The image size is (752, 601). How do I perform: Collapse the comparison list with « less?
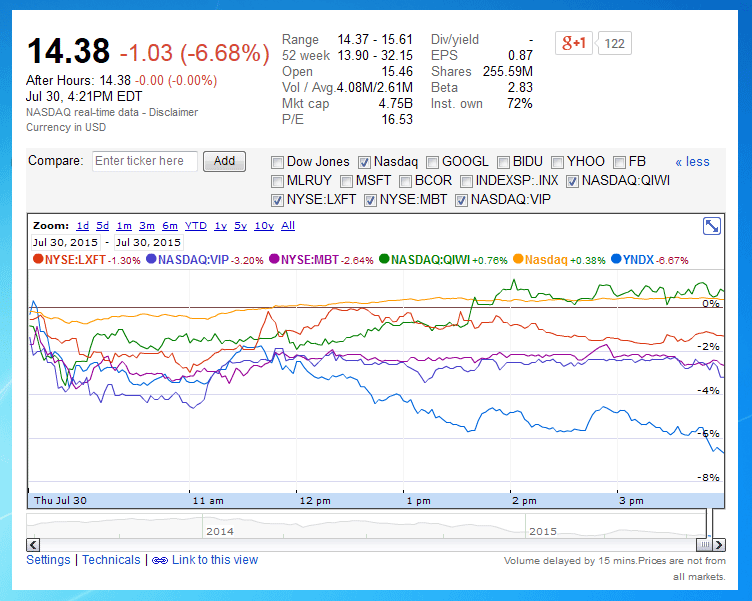pyautogui.click(x=692, y=162)
